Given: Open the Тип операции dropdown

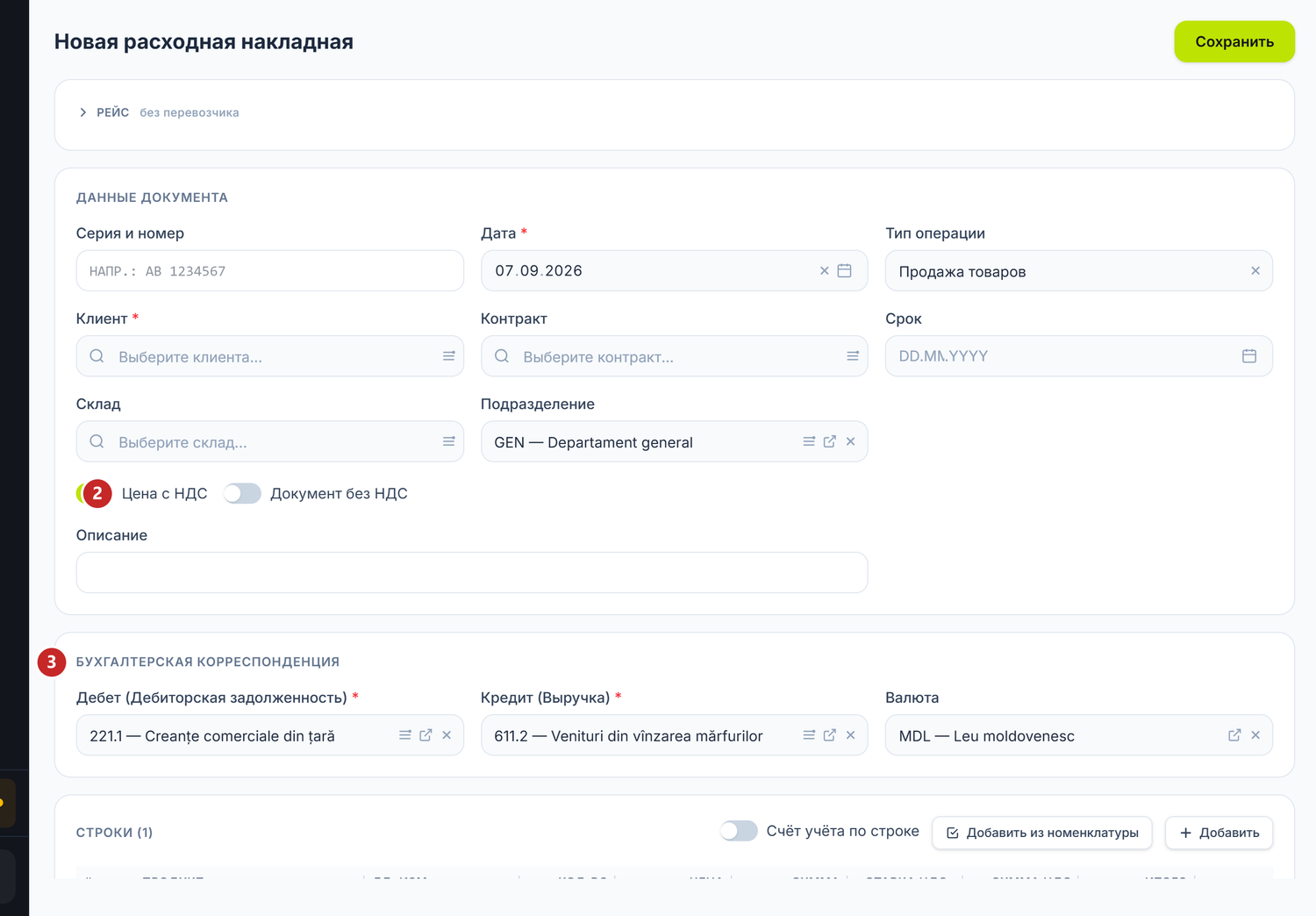Looking at the screenshot, I should (x=1079, y=271).
